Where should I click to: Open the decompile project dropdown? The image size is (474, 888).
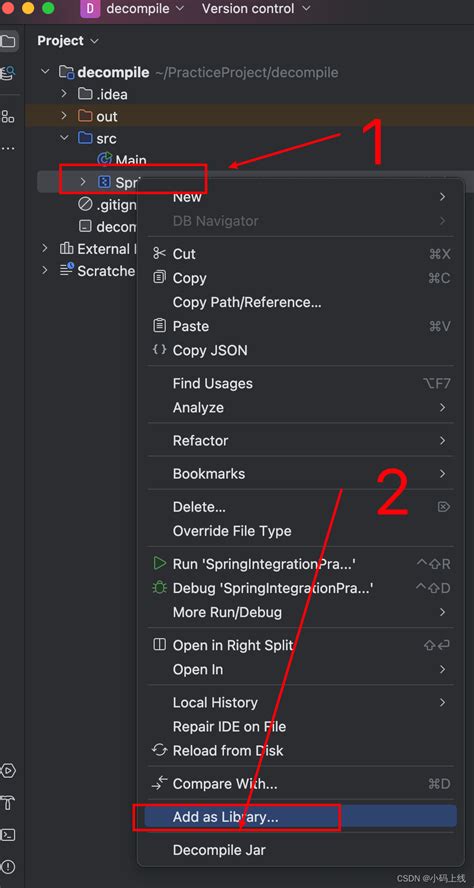coord(132,9)
